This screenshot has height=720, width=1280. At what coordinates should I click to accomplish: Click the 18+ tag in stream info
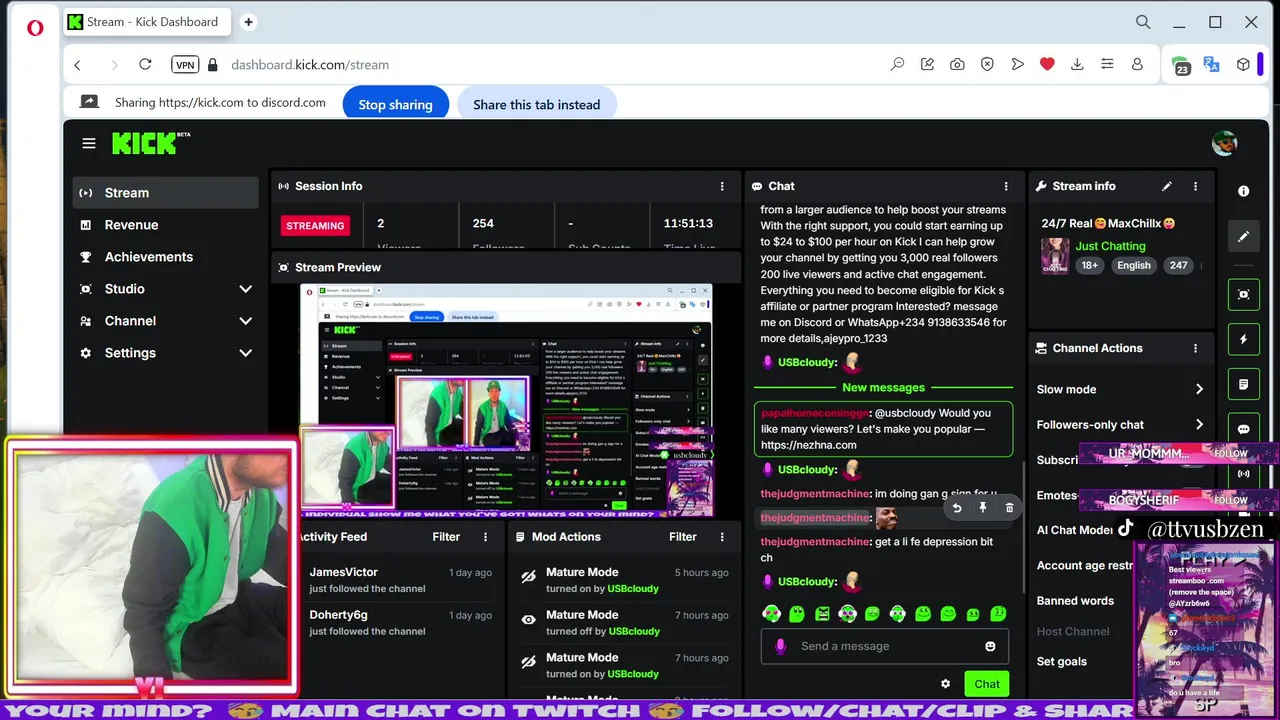[x=1089, y=266]
